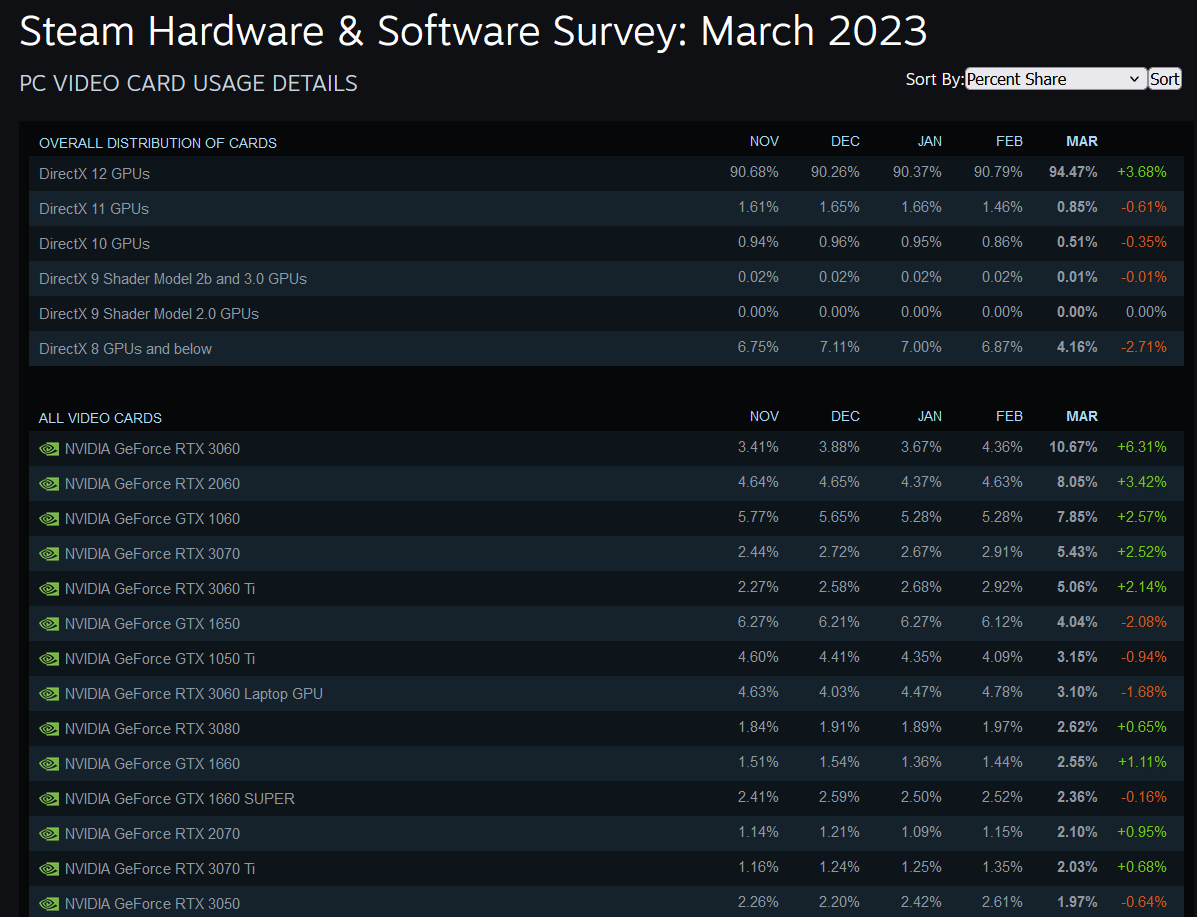Click the 90.68% NOV value for DirectX 12

(754, 173)
